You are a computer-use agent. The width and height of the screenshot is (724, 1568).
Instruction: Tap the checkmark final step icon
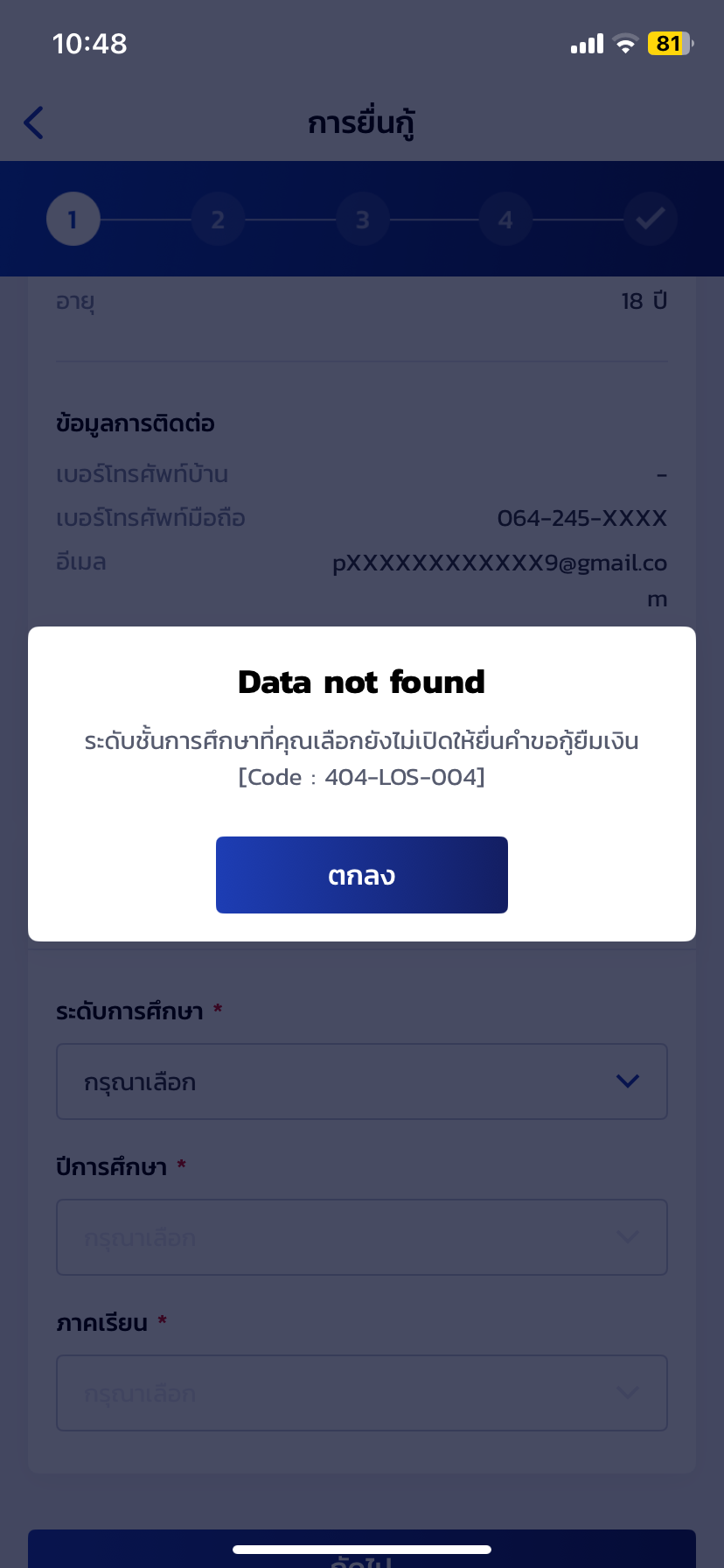651,219
